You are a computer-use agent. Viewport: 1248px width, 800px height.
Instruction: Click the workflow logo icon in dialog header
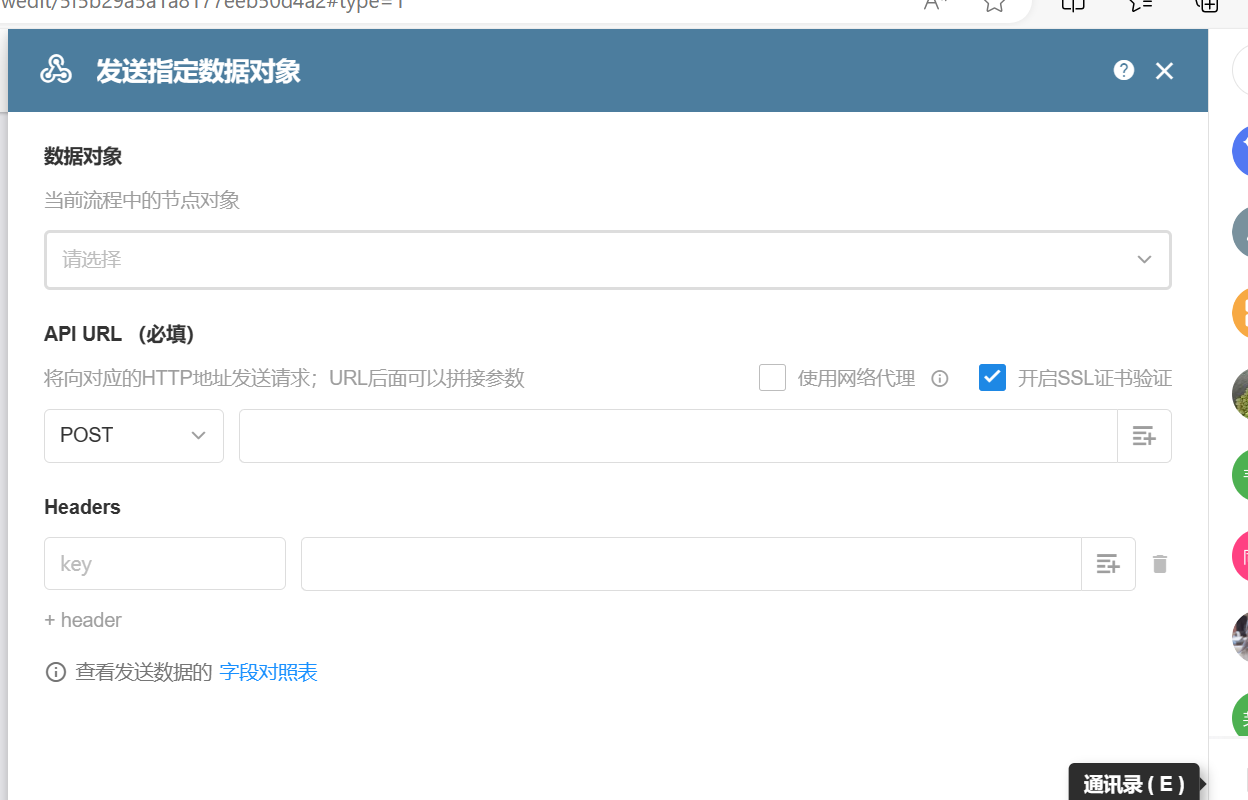(56, 70)
